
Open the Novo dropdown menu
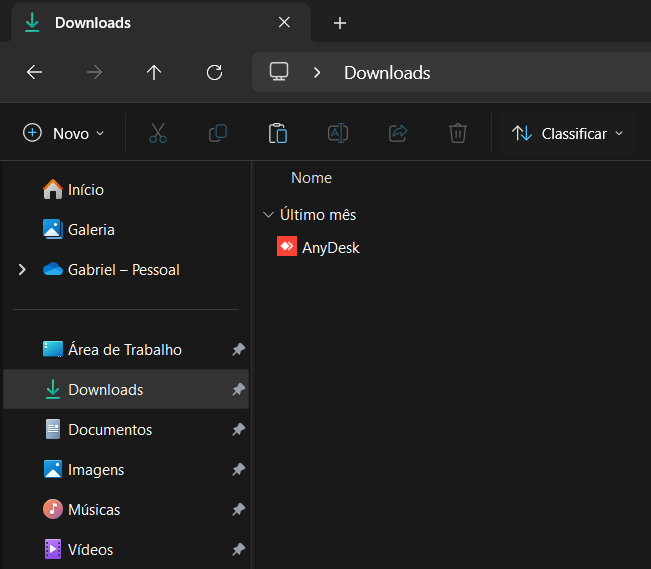(64, 133)
